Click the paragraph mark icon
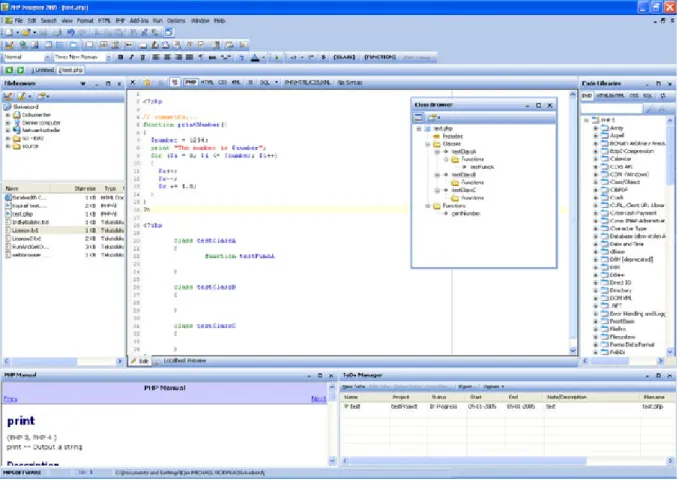This screenshot has width=679, height=481. [201, 57]
